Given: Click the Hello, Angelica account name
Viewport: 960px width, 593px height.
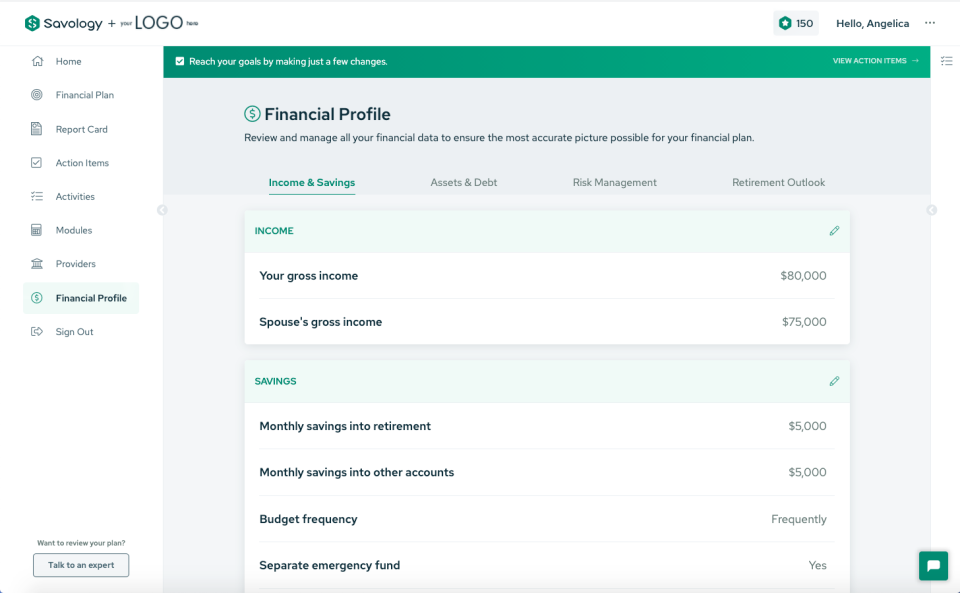Looking at the screenshot, I should tap(872, 22).
